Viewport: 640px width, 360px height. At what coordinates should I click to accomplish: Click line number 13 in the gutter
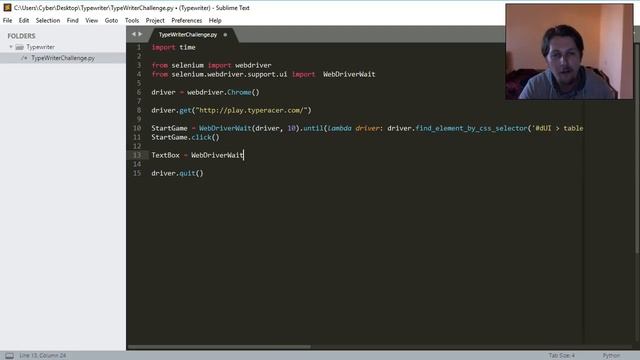coord(137,155)
